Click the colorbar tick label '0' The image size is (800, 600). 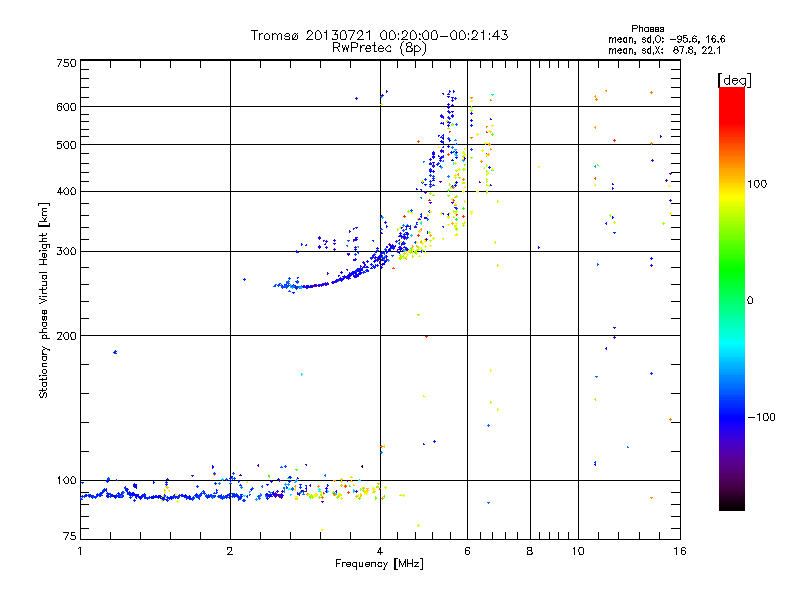[750, 300]
